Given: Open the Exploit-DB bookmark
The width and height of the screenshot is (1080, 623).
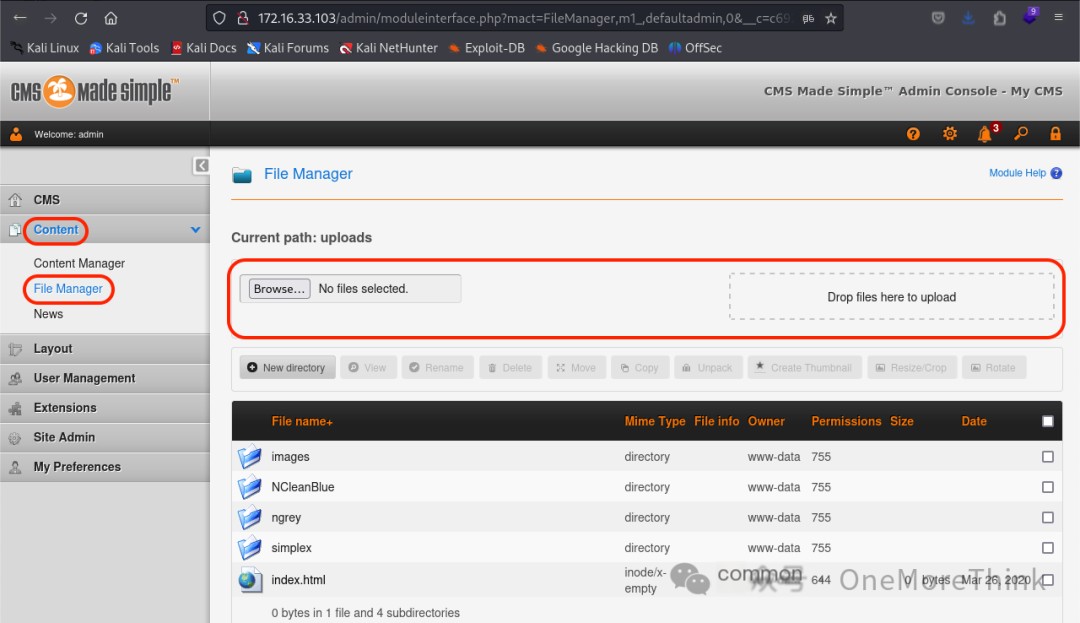Looking at the screenshot, I should pos(486,48).
